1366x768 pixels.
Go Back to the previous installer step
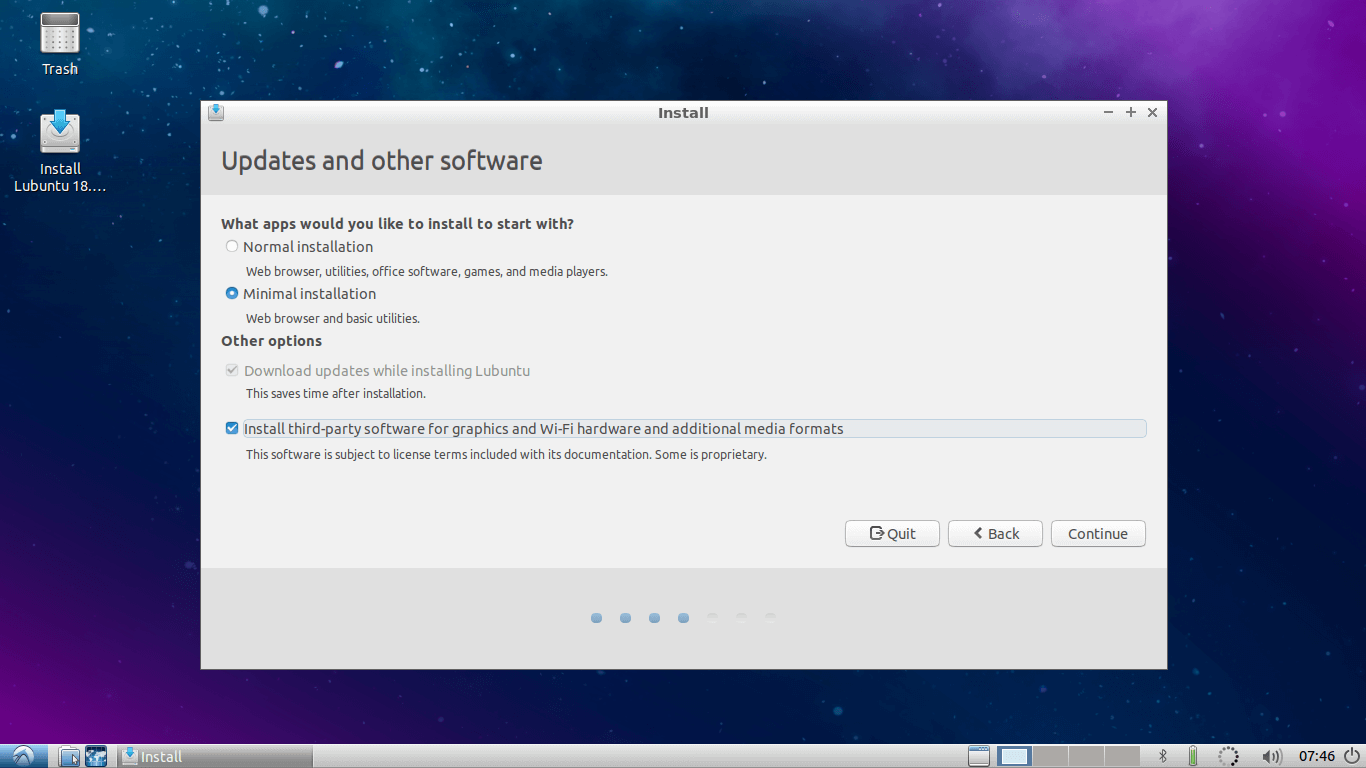click(995, 534)
